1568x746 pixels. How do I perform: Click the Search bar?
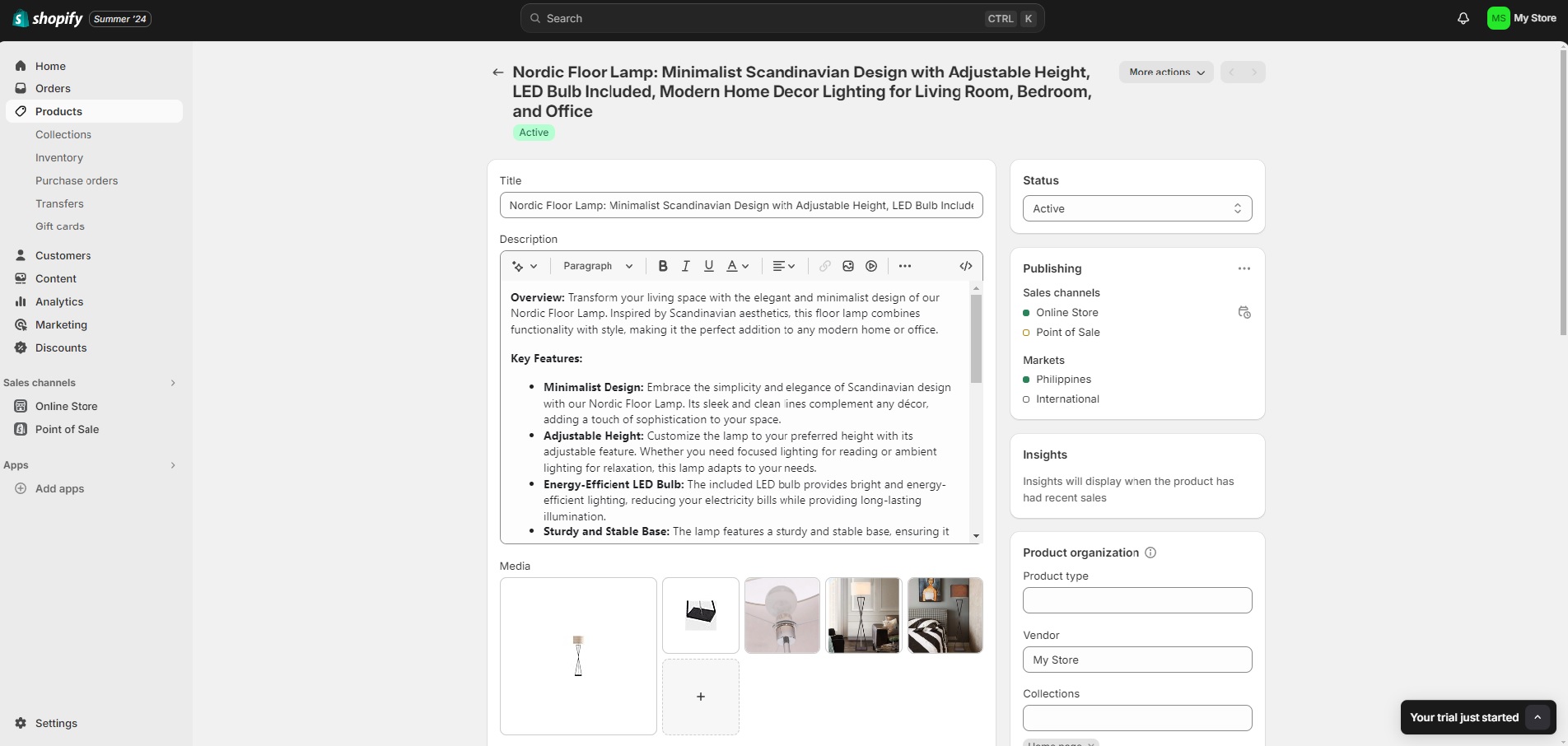pos(782,18)
